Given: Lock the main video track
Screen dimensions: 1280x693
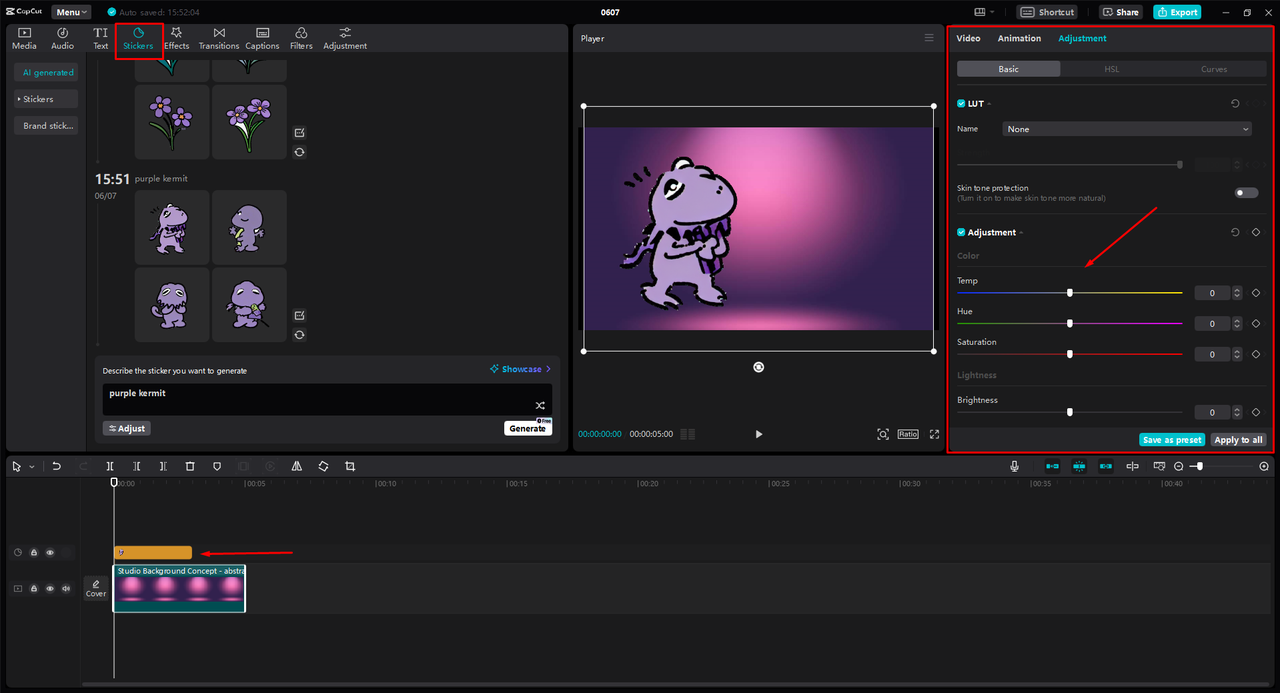Looking at the screenshot, I should 33,589.
